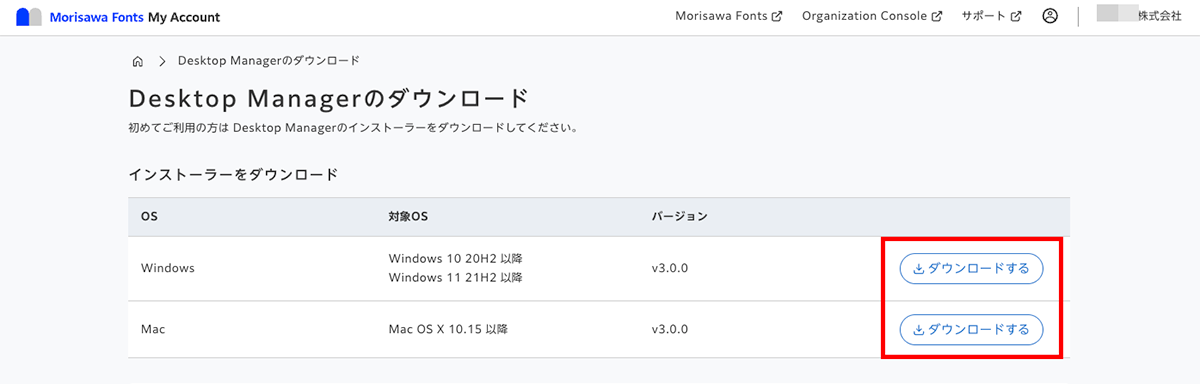Click the My Account title text
Screen dimensions: 1200x384
click(x=184, y=17)
